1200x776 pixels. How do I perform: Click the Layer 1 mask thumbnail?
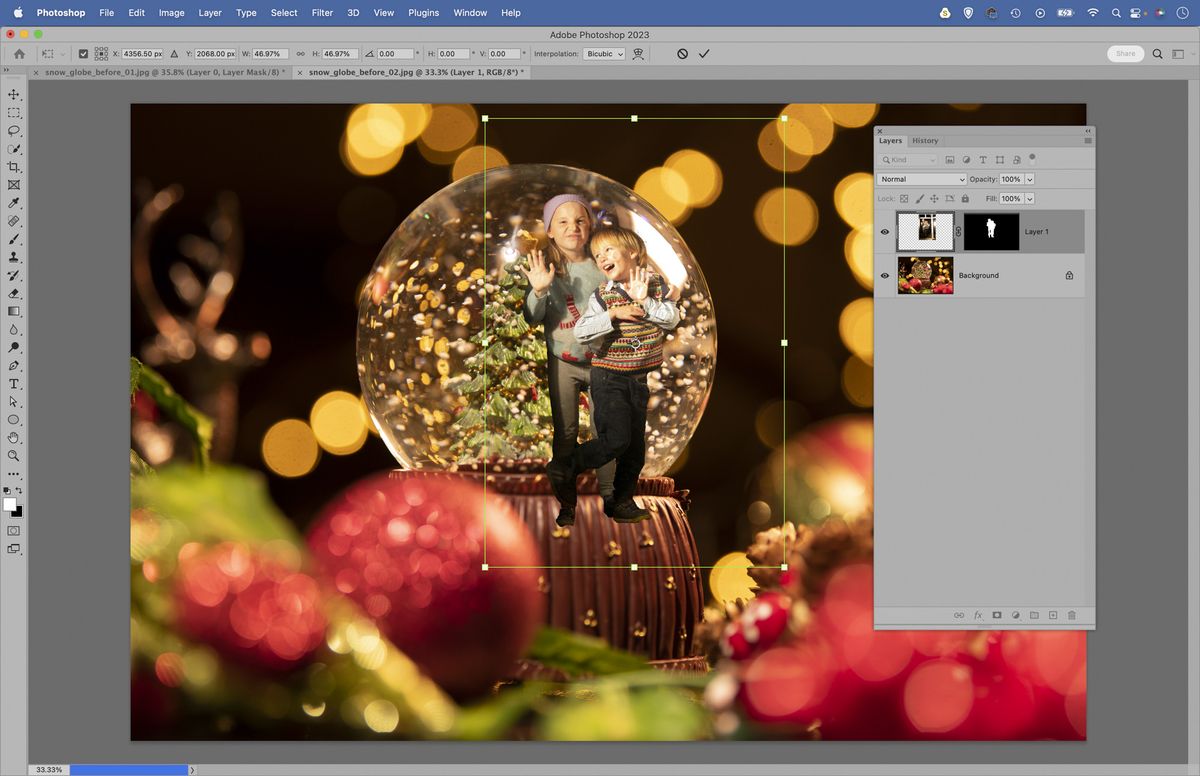tap(990, 231)
